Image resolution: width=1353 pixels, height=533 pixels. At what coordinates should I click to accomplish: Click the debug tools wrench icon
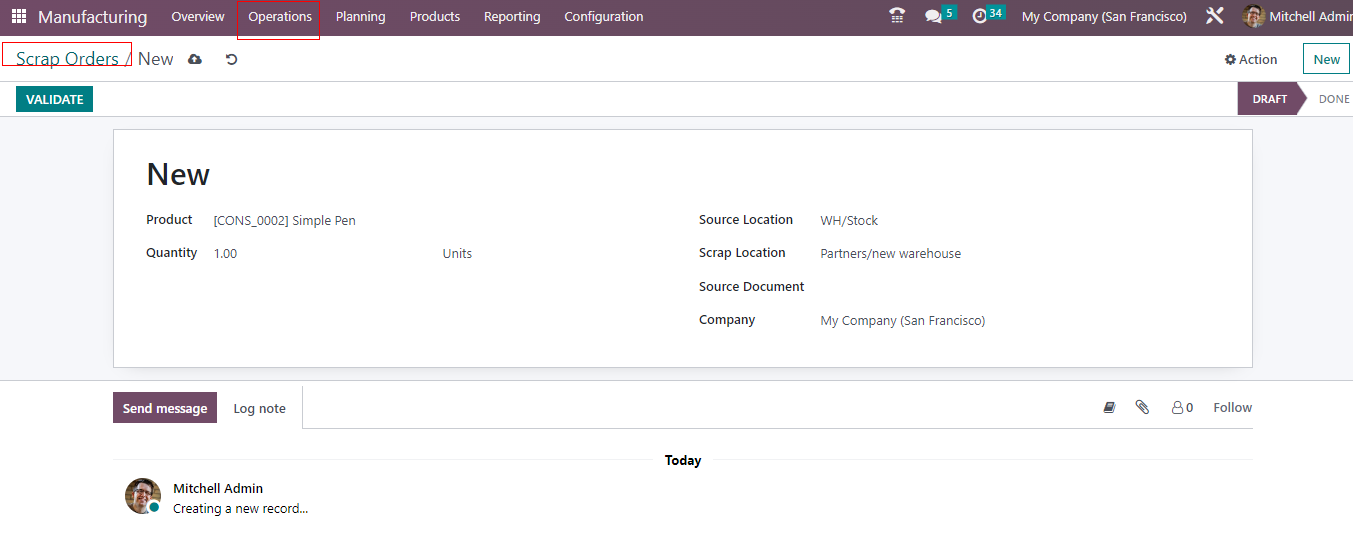point(1215,16)
